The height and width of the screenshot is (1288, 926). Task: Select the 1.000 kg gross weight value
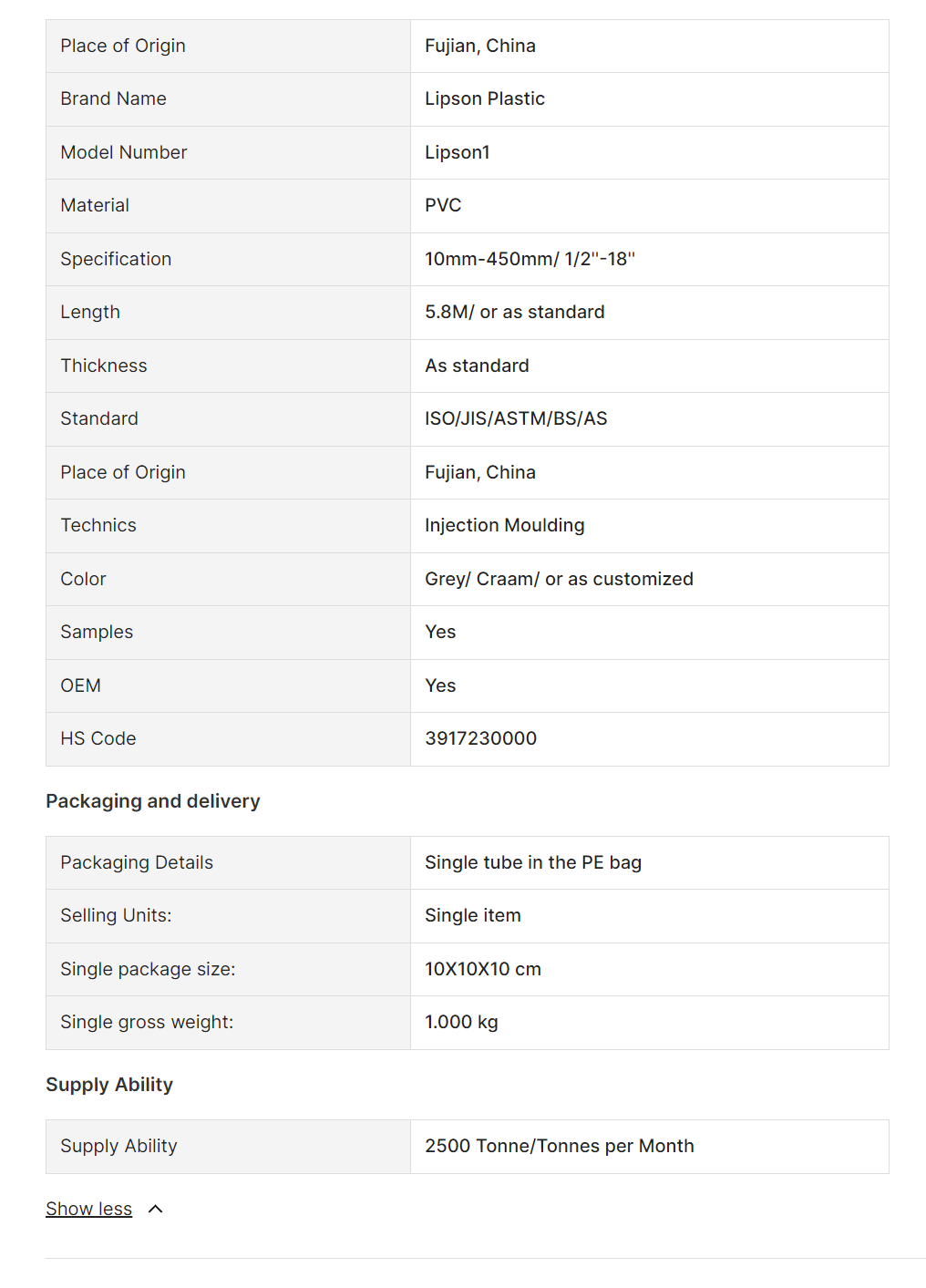point(461,1022)
